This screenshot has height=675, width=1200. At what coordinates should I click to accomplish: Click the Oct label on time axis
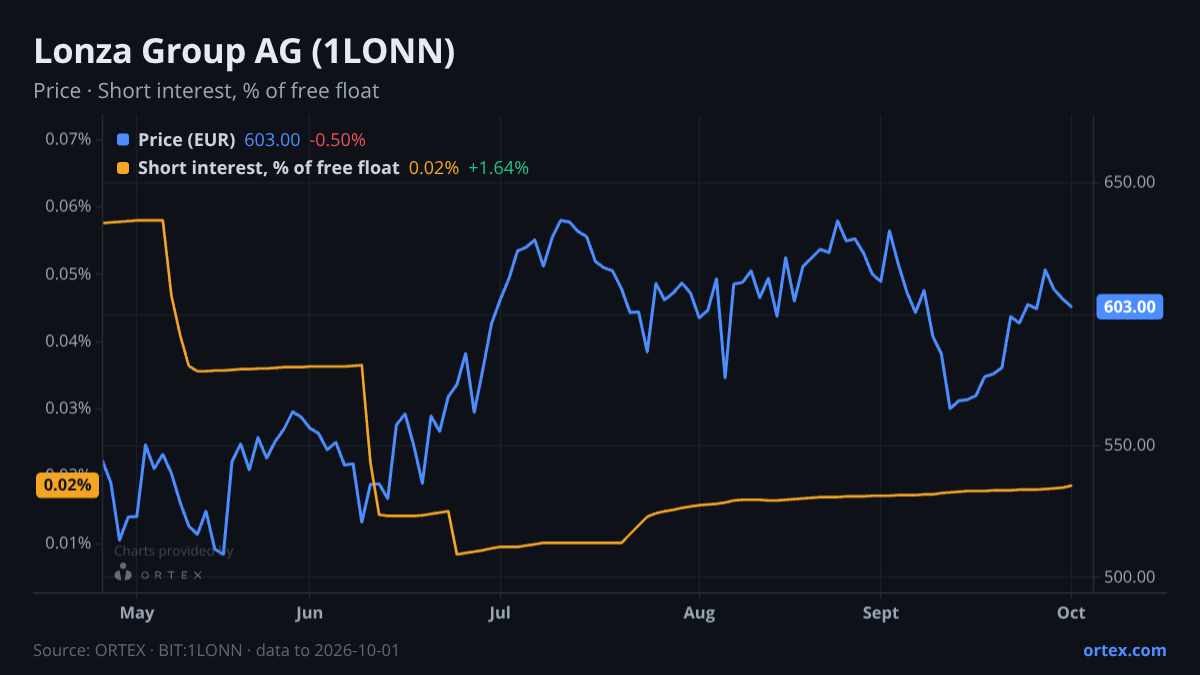pyautogui.click(x=1072, y=613)
